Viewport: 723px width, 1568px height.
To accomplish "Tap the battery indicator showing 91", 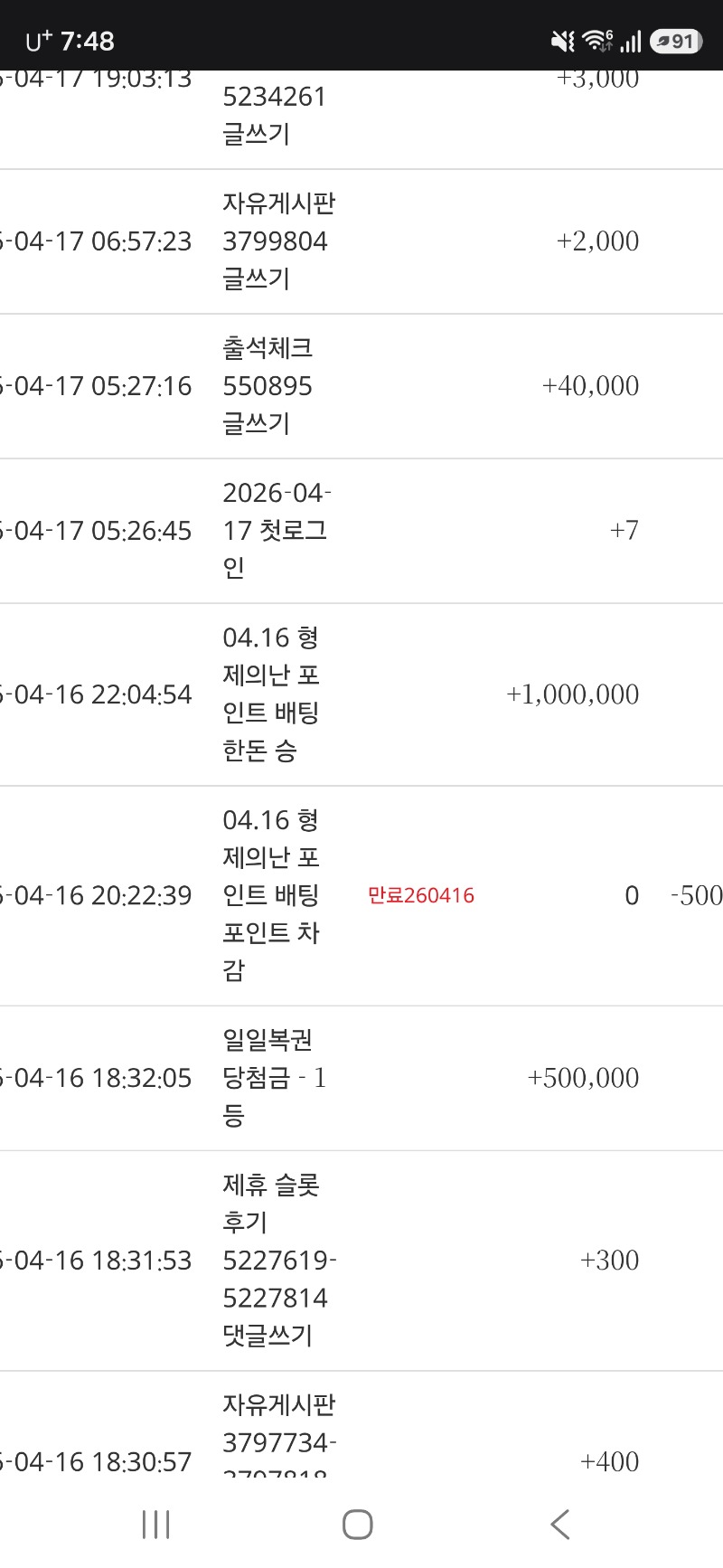I will [675, 41].
